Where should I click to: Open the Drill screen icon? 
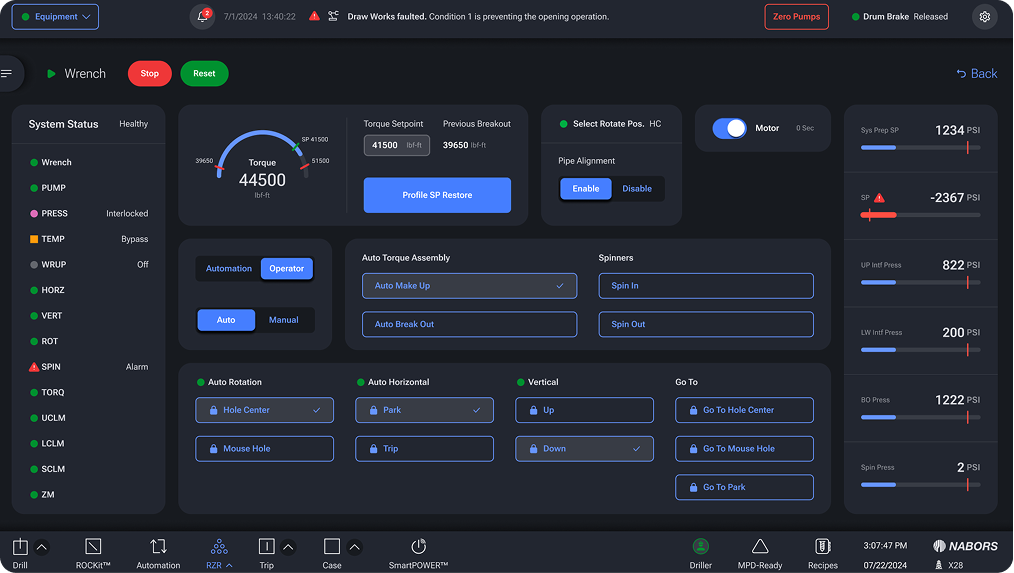click(20, 547)
